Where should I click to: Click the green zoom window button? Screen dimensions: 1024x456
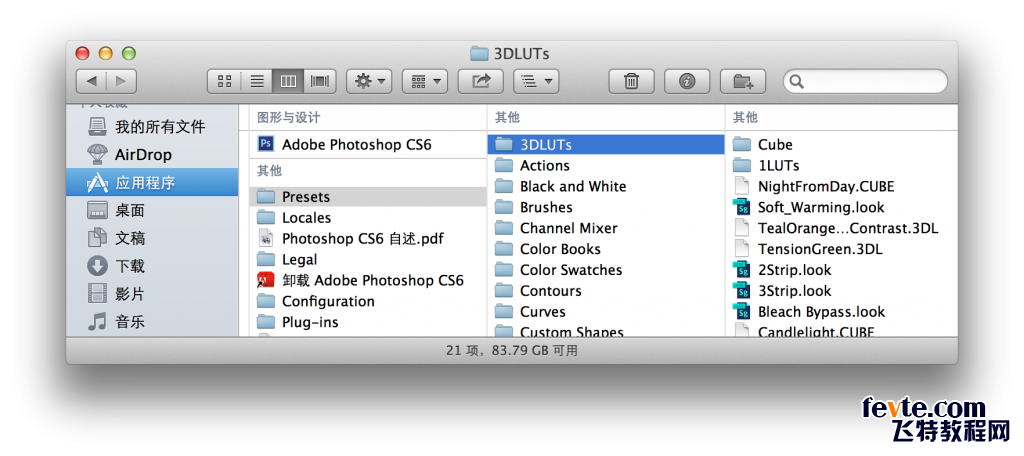(x=129, y=54)
